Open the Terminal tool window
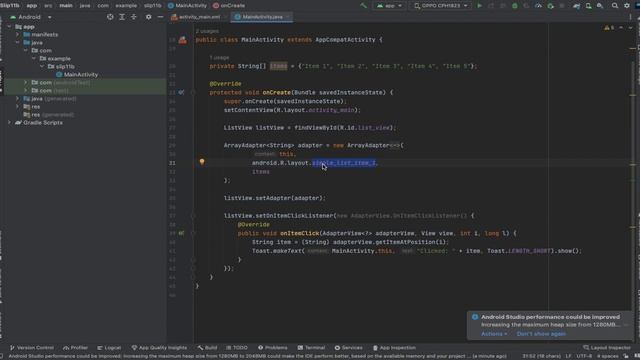 (311, 348)
